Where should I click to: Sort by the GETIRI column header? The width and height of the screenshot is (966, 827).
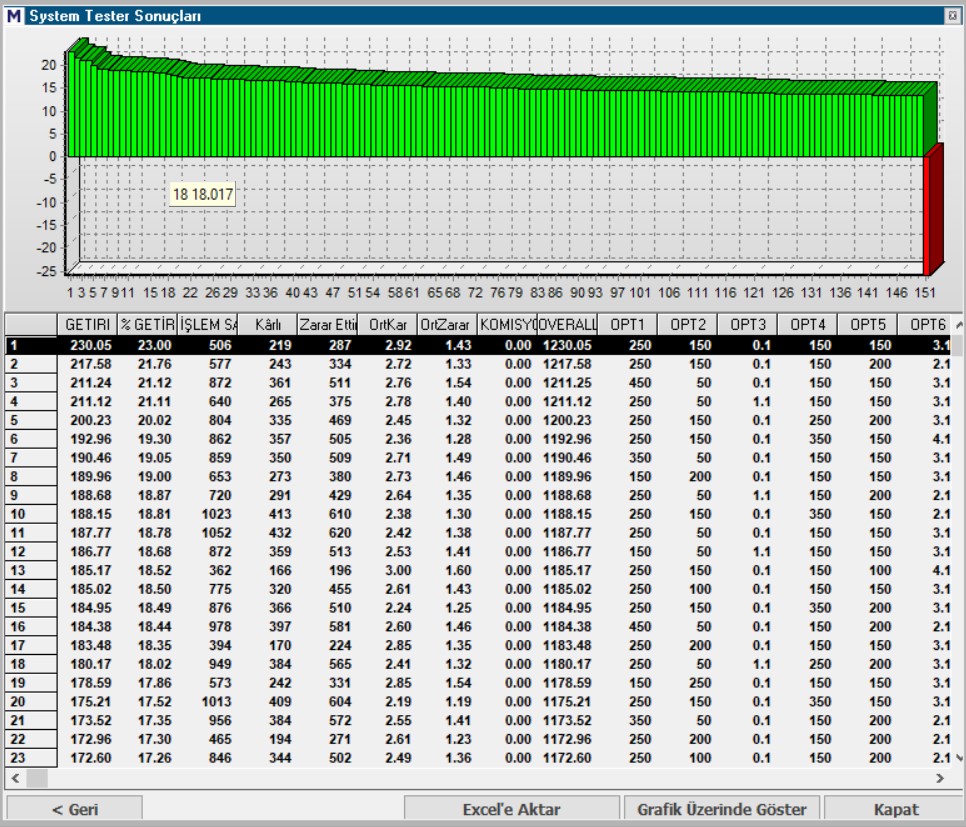(87, 325)
